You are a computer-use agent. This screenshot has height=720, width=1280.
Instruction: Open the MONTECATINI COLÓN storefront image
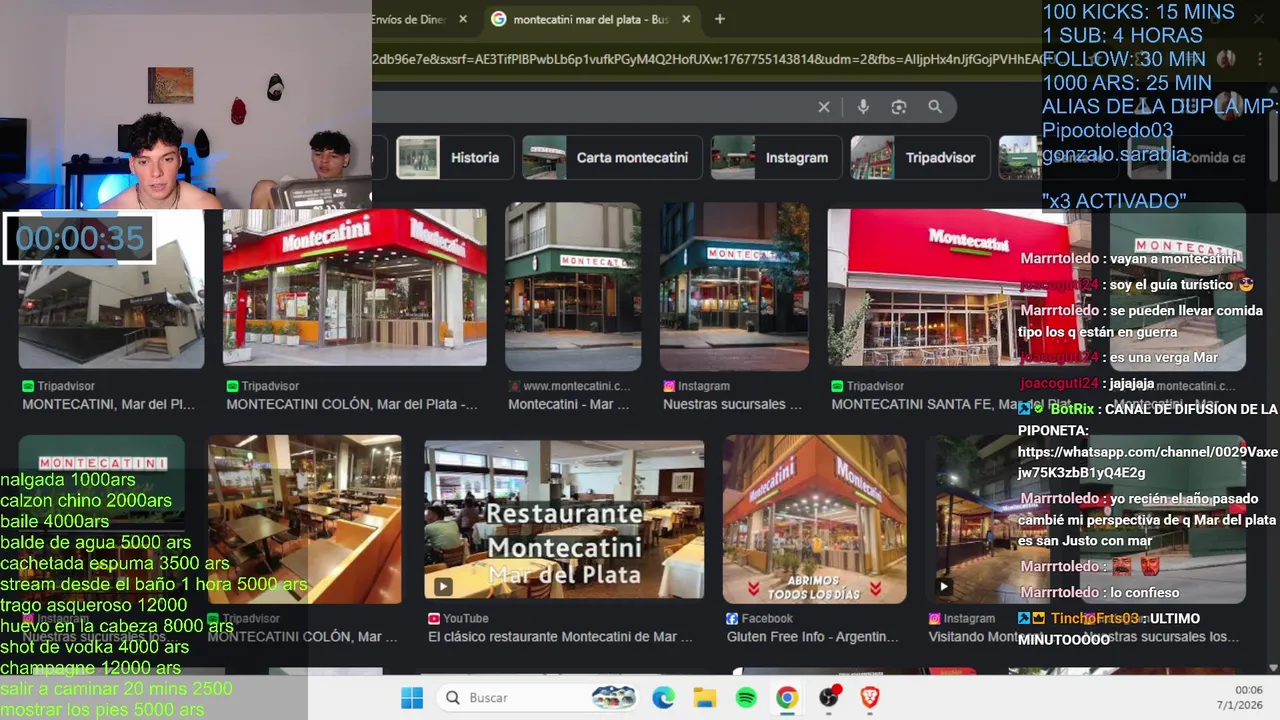click(x=354, y=288)
